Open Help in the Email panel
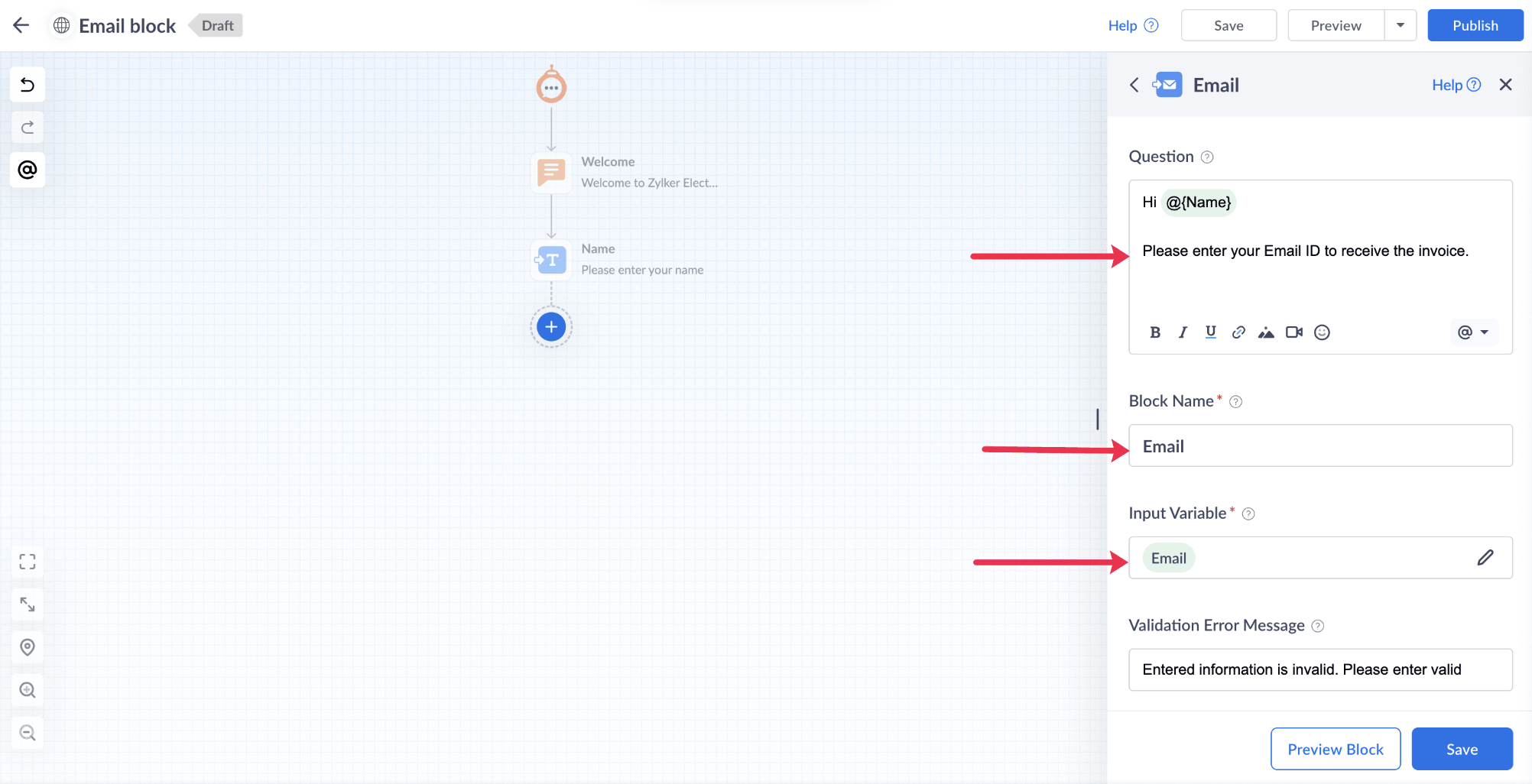The width and height of the screenshot is (1532, 784). [x=1456, y=85]
